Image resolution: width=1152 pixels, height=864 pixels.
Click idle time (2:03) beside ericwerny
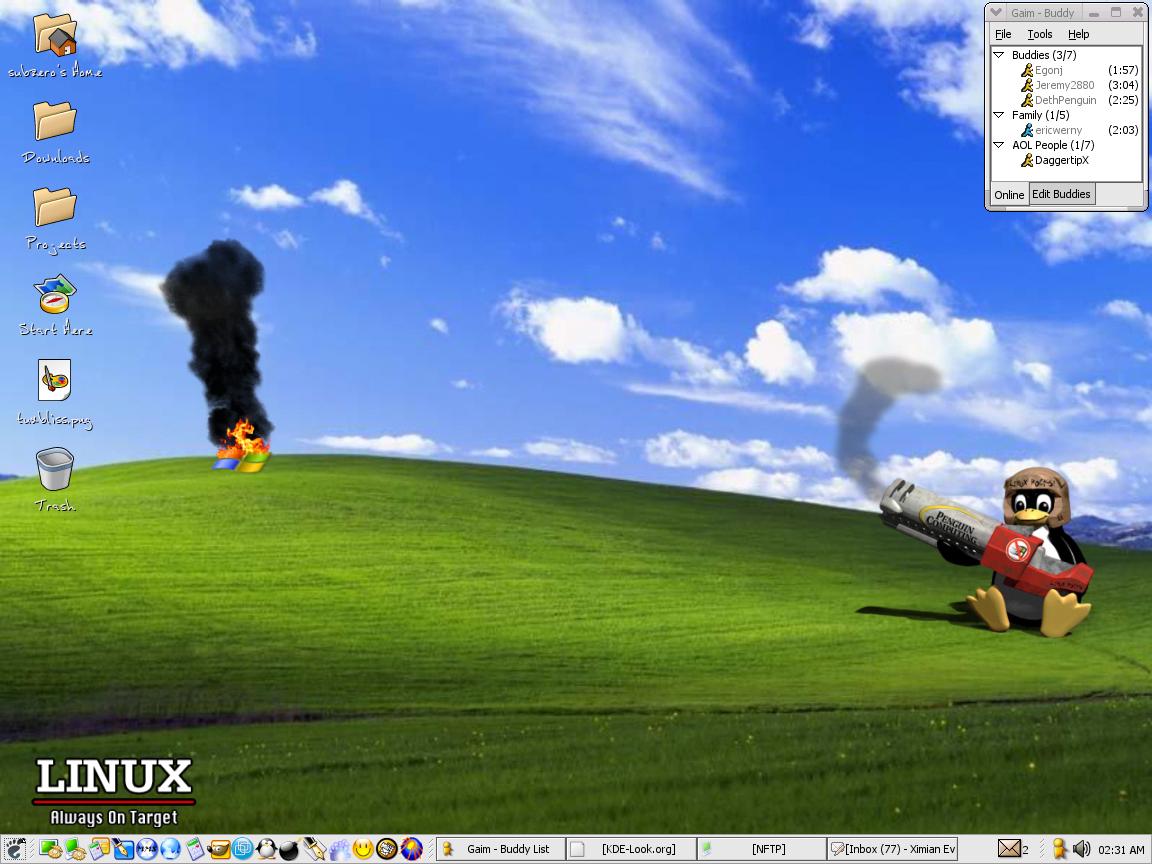pyautogui.click(x=1123, y=130)
